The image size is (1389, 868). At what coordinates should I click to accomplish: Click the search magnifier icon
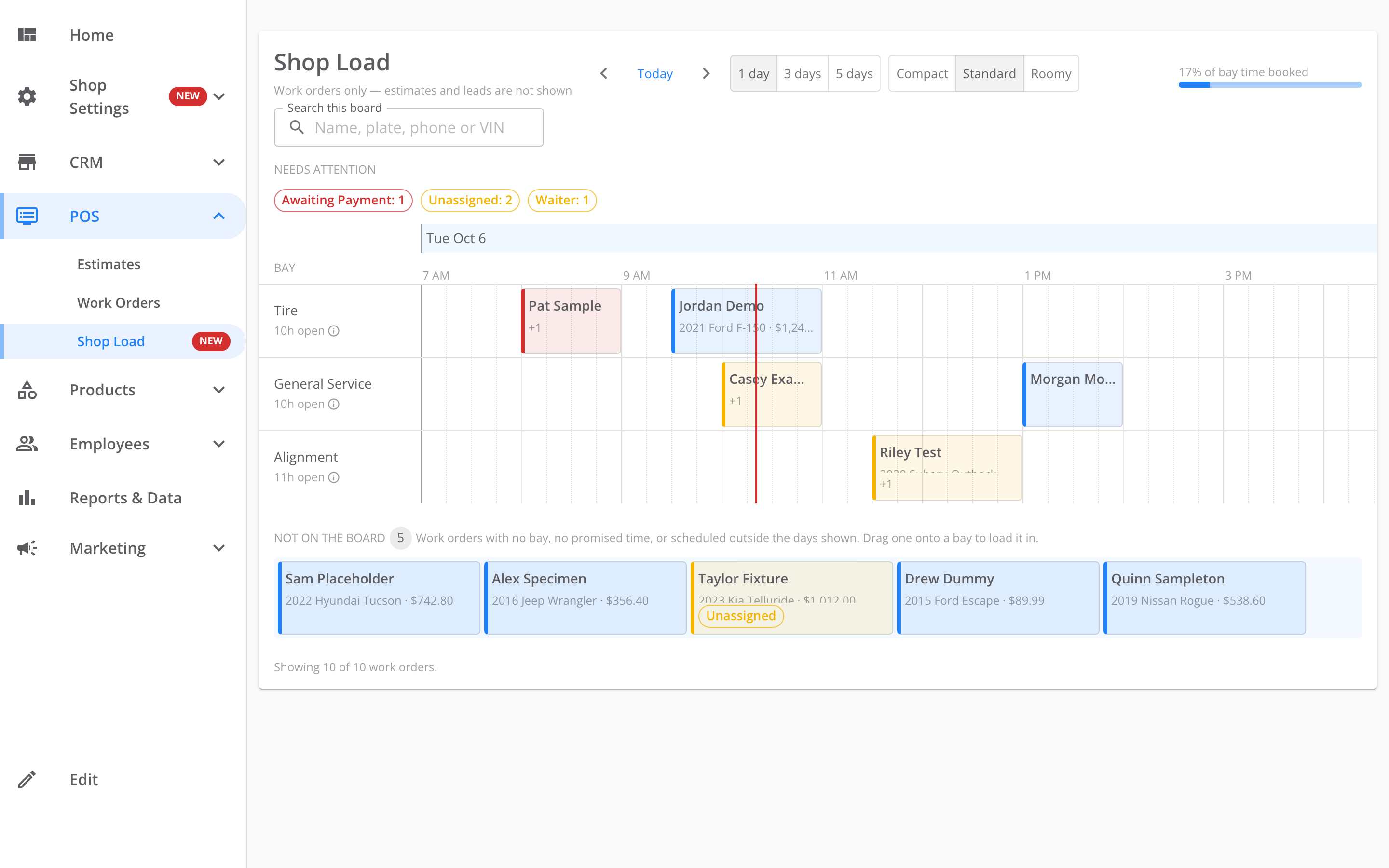(297, 127)
